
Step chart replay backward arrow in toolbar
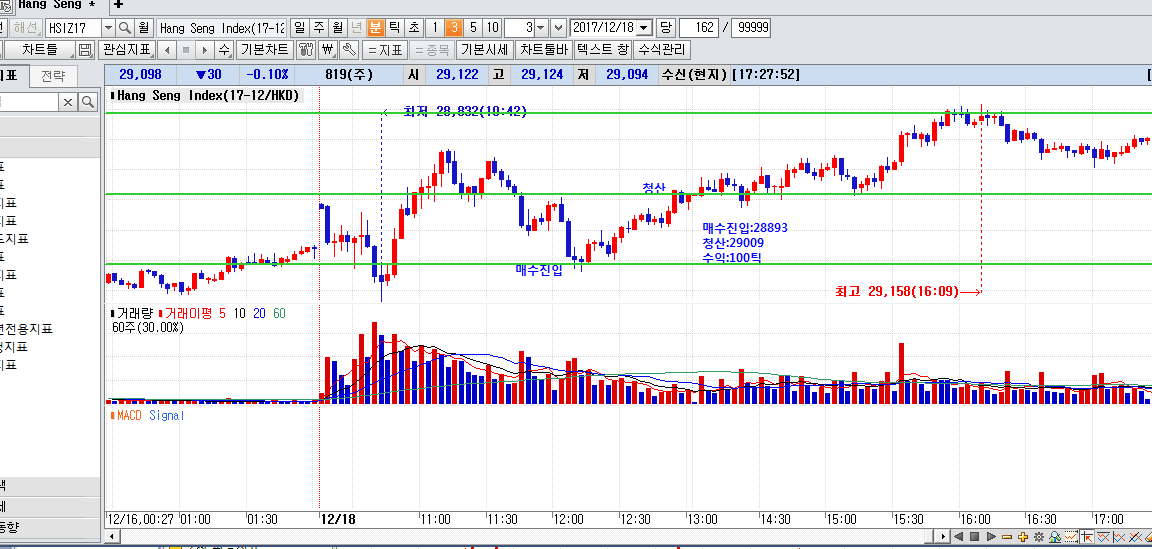click(x=168, y=50)
